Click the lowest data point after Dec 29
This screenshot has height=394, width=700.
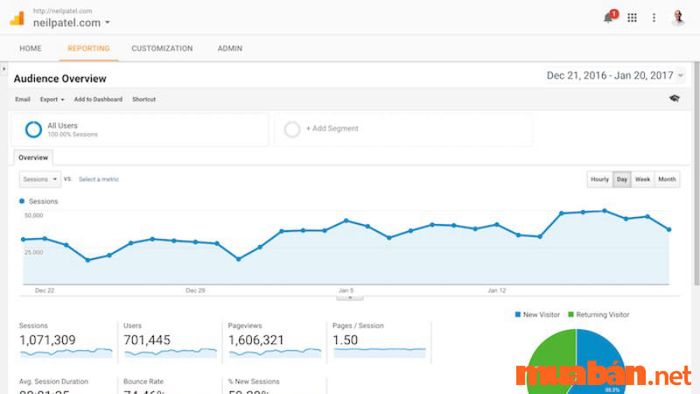coord(238,259)
